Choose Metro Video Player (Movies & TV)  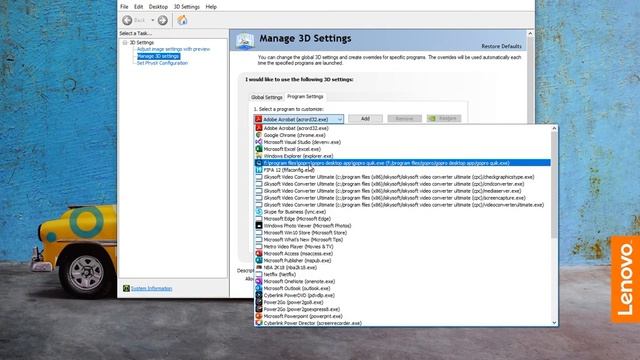click(x=402, y=247)
